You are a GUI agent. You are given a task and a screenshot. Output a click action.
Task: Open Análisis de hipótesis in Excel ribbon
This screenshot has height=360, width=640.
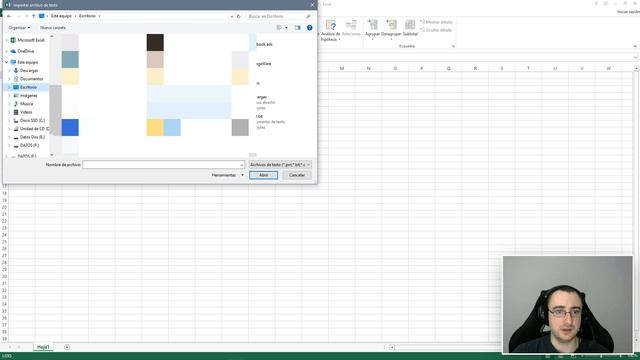coord(330,31)
